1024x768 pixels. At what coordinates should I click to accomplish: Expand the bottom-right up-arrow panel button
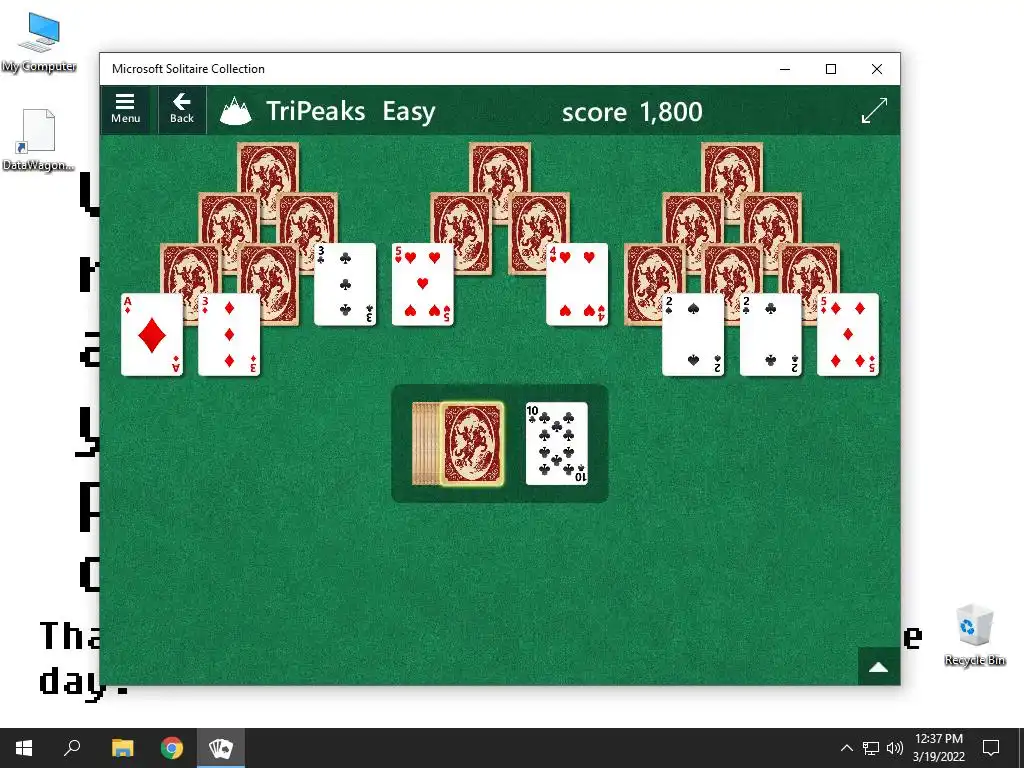[x=878, y=667]
